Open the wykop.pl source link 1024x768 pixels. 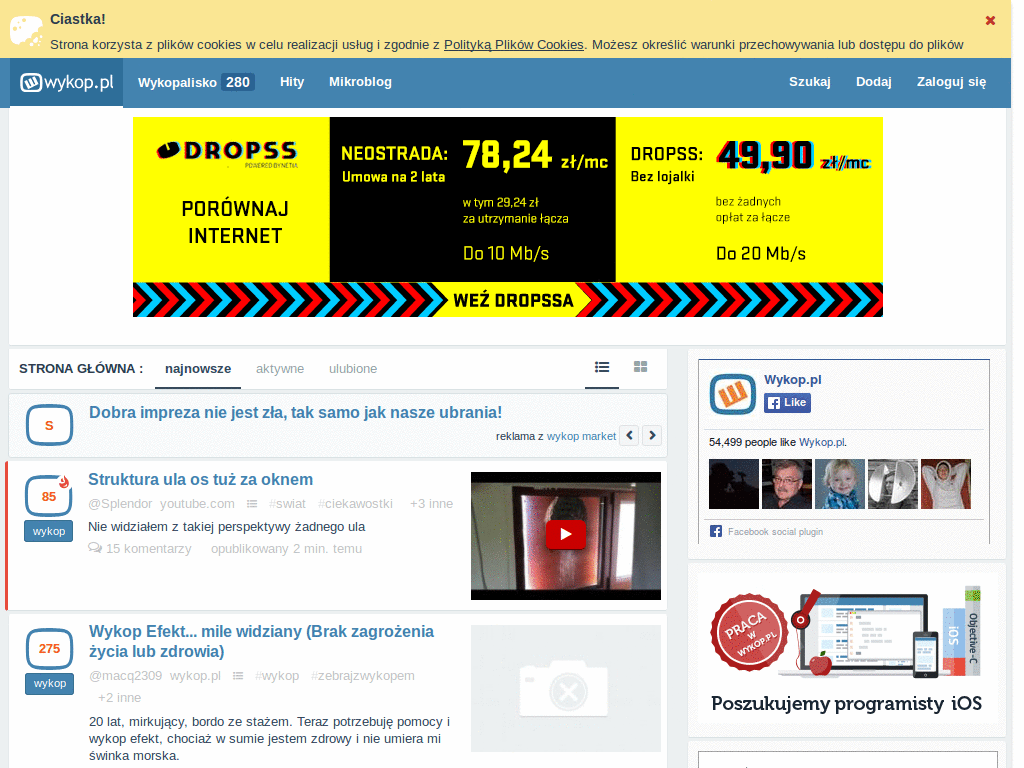point(195,675)
